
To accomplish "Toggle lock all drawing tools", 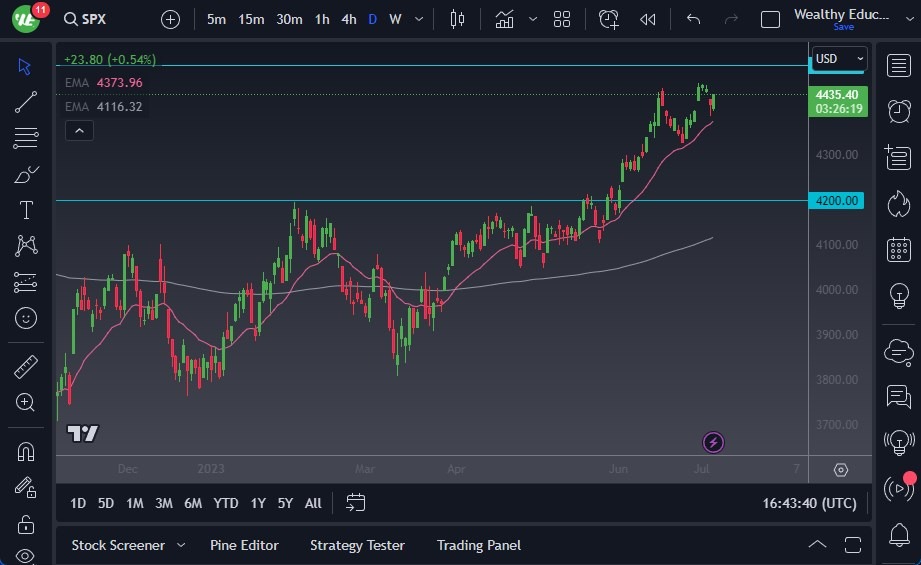I will (26, 524).
